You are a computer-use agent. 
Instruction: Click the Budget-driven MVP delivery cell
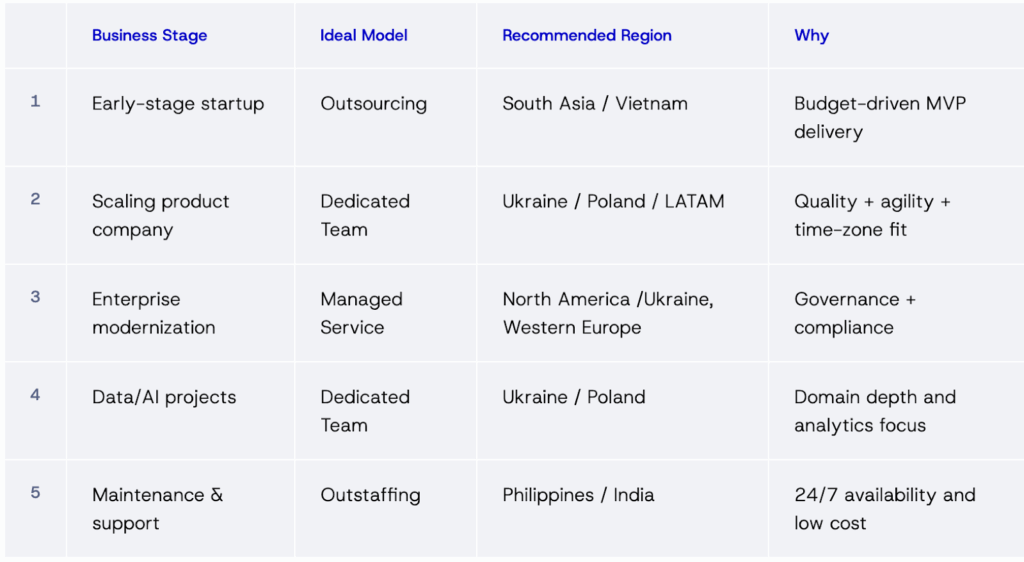(x=880, y=117)
